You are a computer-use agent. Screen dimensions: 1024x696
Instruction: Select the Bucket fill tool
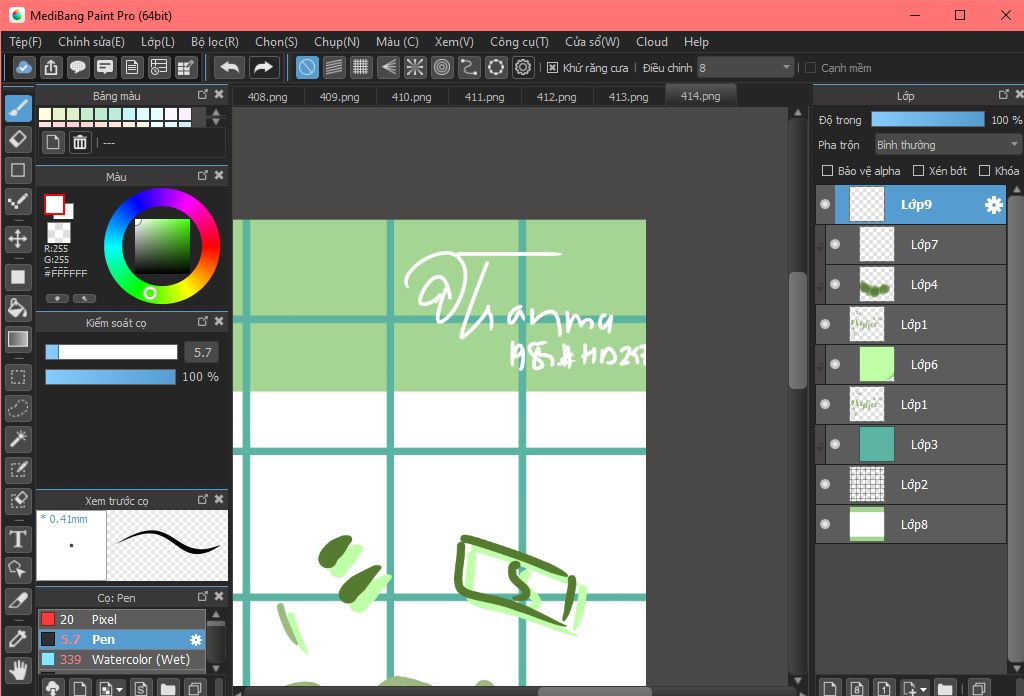18,308
